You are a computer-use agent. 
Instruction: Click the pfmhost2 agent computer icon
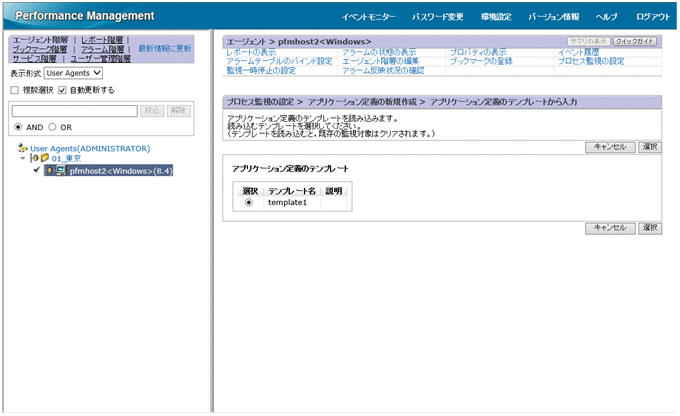tap(61, 170)
